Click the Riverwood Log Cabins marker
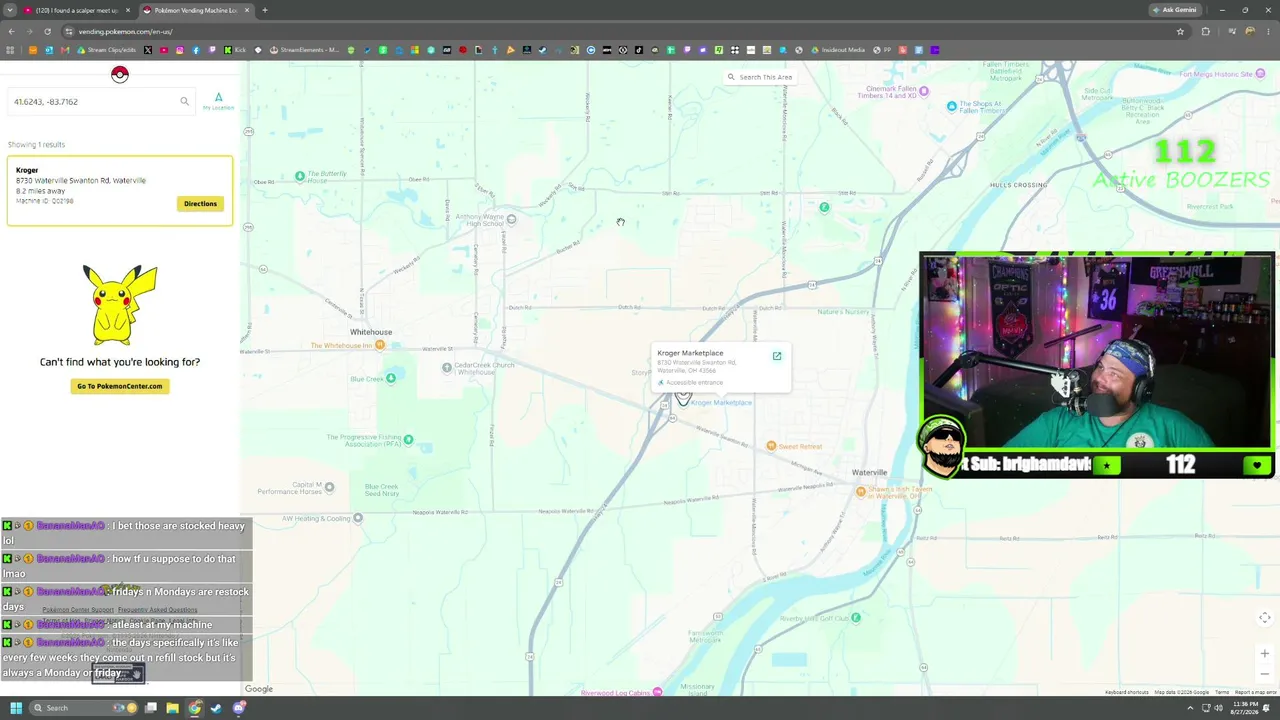This screenshot has width=1280, height=720. pyautogui.click(x=657, y=692)
